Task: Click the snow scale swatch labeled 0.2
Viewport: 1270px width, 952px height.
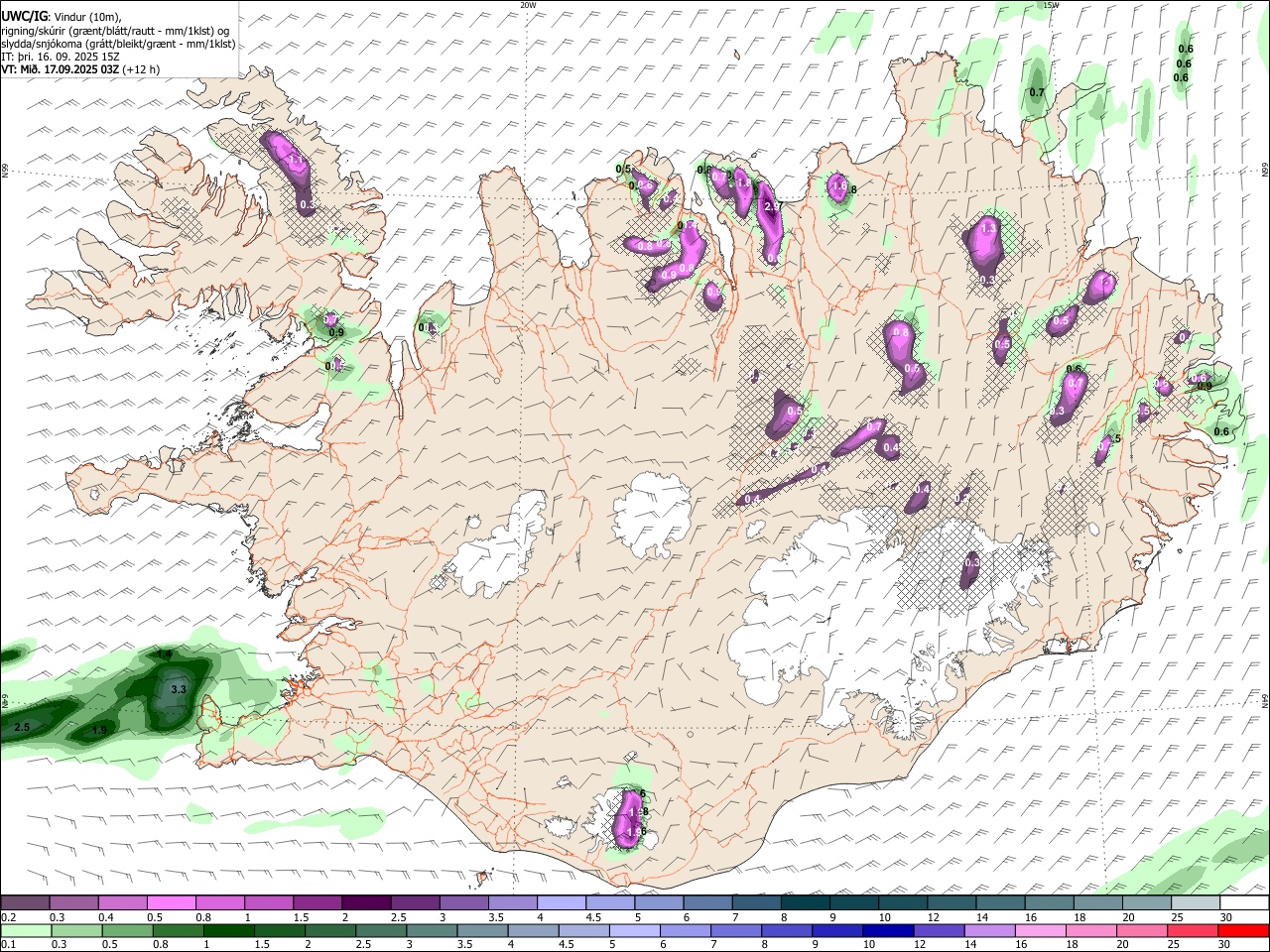Action: (x=25, y=902)
